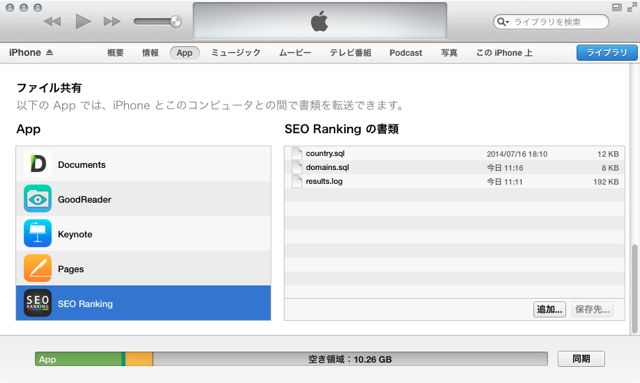The image size is (640, 383).
Task: Select the SEO Ranking row label
Action: pos(85,304)
